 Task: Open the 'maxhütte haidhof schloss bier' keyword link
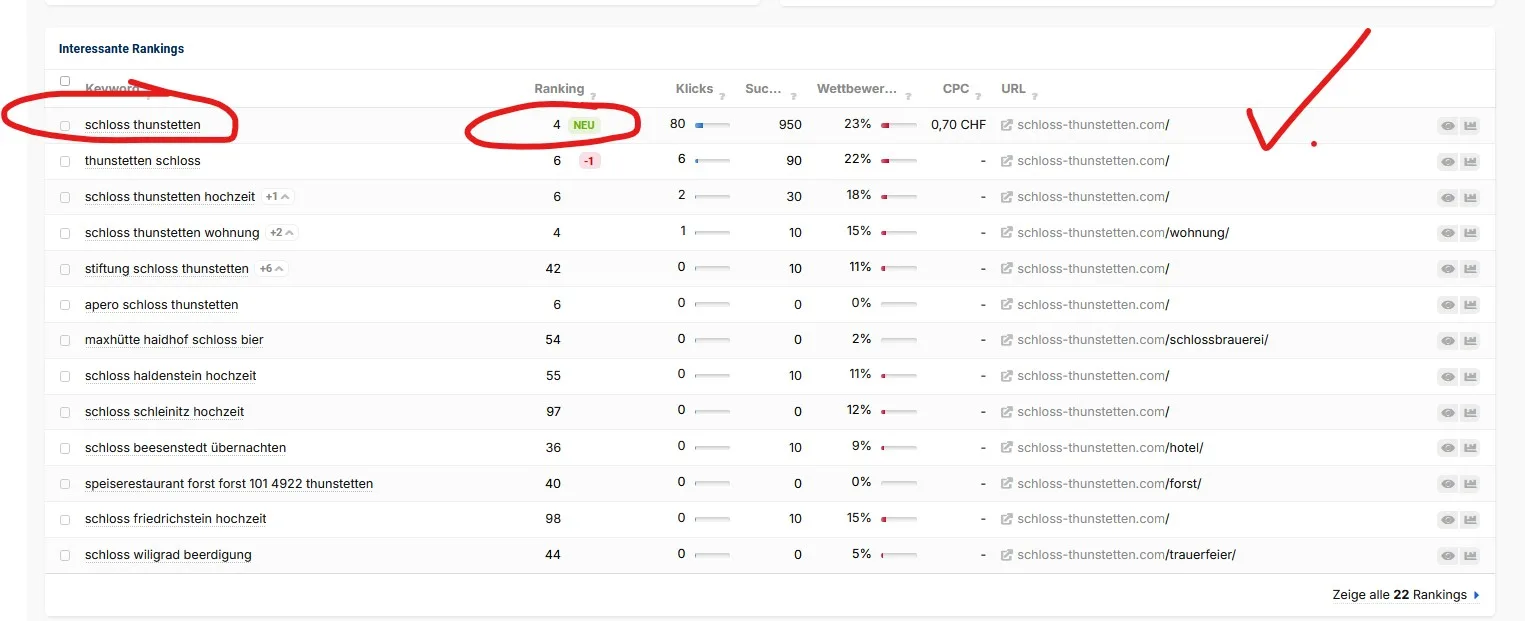point(174,340)
